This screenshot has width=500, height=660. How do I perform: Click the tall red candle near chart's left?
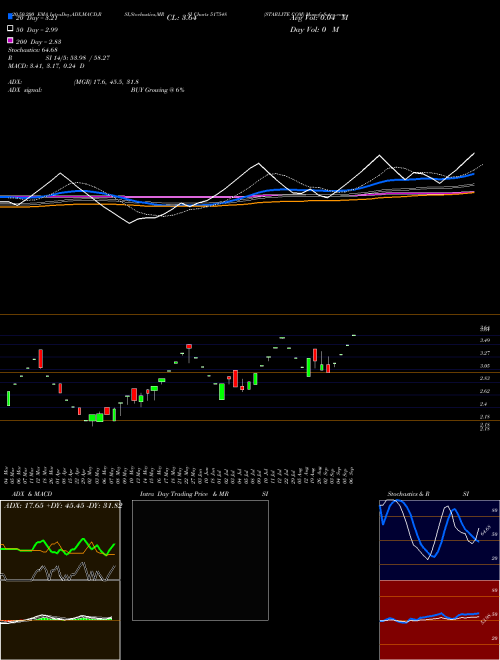coord(41,359)
